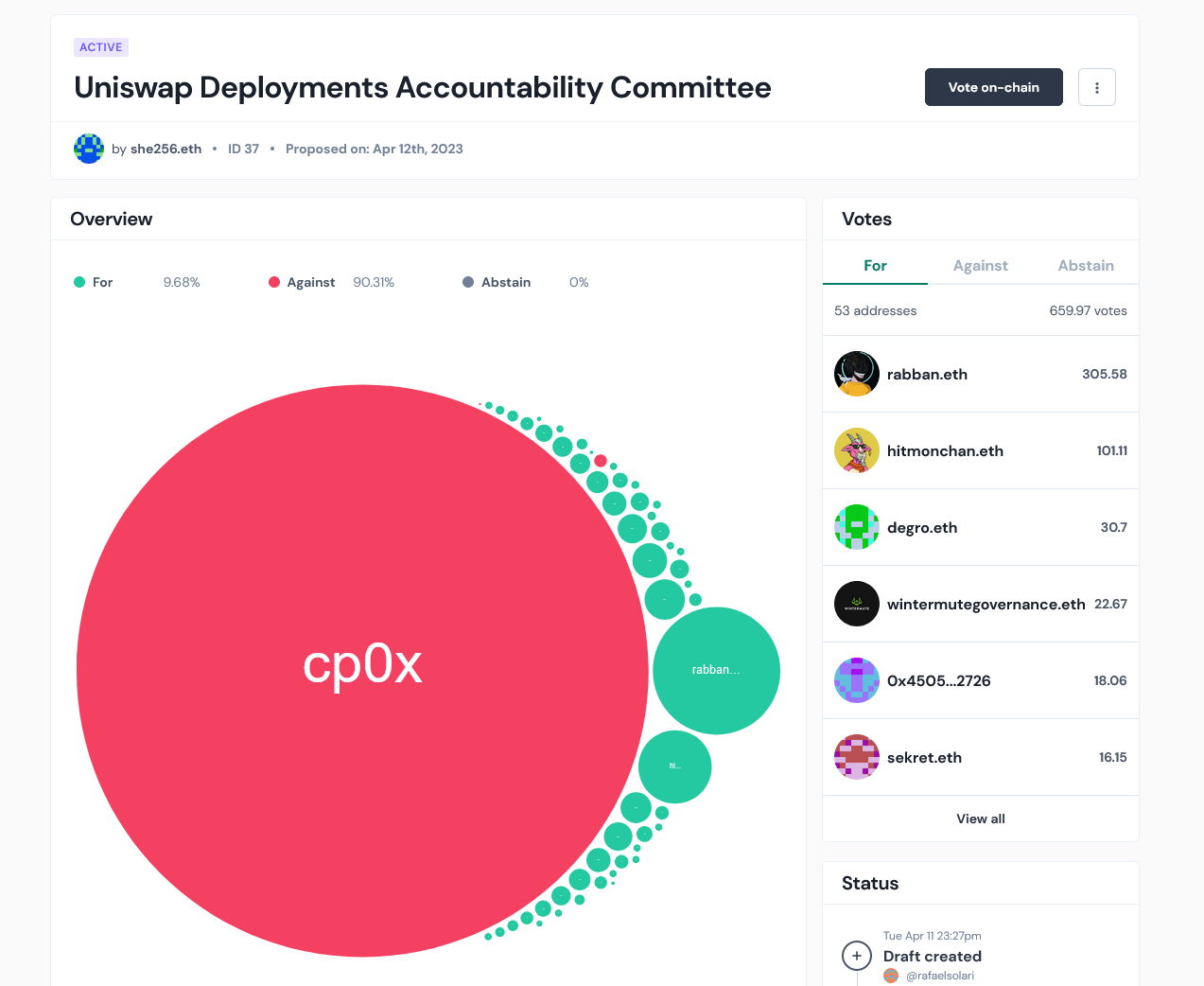The height and width of the screenshot is (986, 1204).
Task: Click View all votes link
Action: 981,819
